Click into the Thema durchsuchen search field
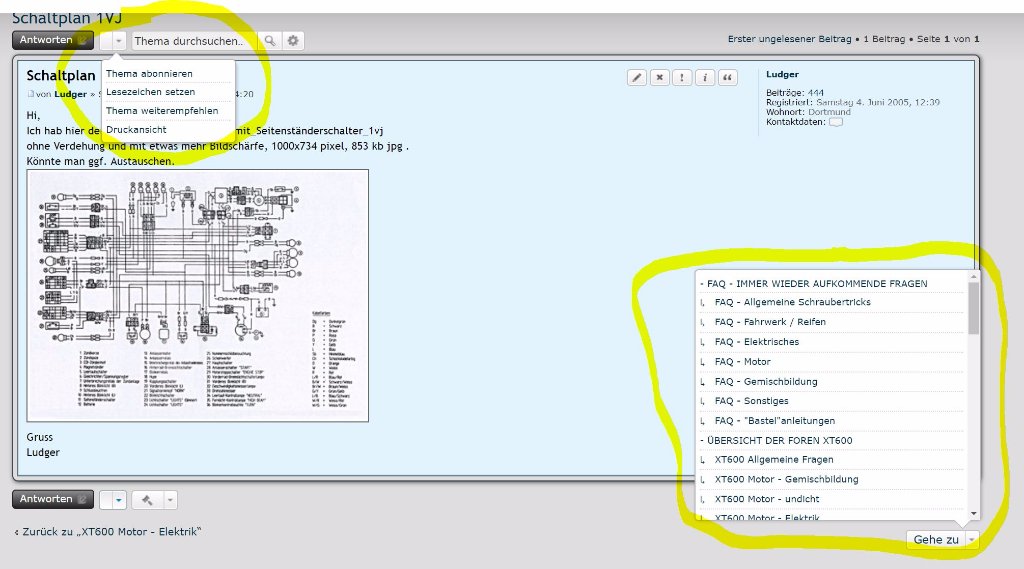This screenshot has width=1024, height=569. [193, 41]
